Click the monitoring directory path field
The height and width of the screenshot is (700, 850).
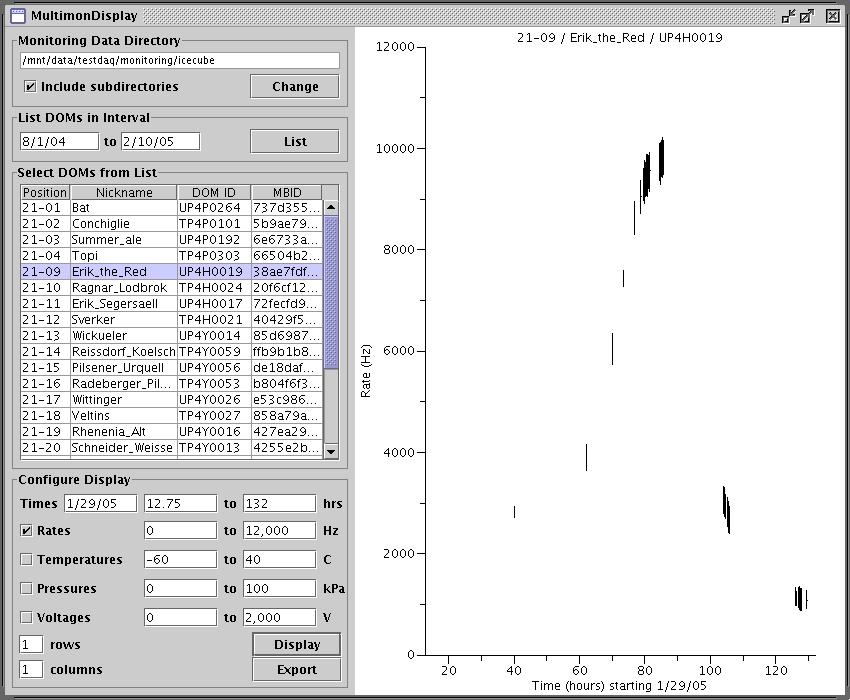coord(180,60)
